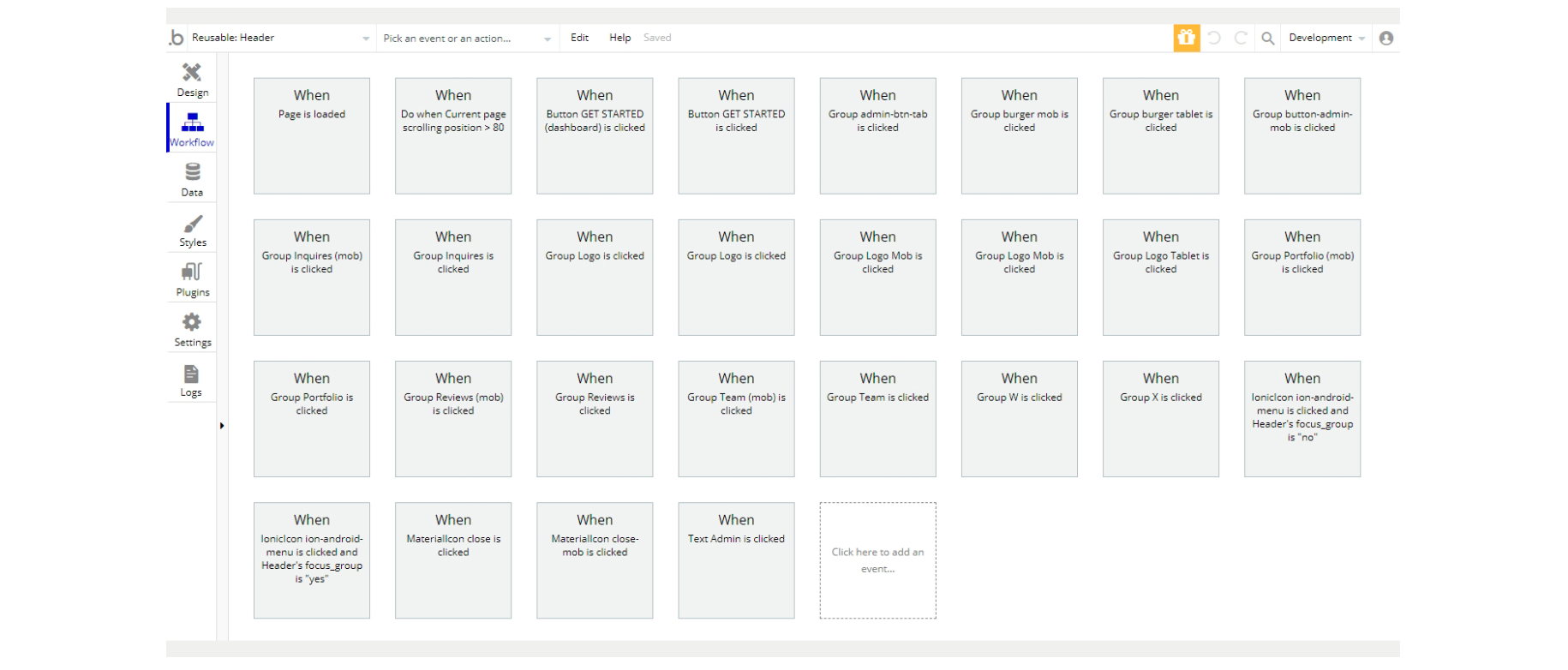Select the Group burger mob event
Screen dimensions: 1568x670
1020,136
